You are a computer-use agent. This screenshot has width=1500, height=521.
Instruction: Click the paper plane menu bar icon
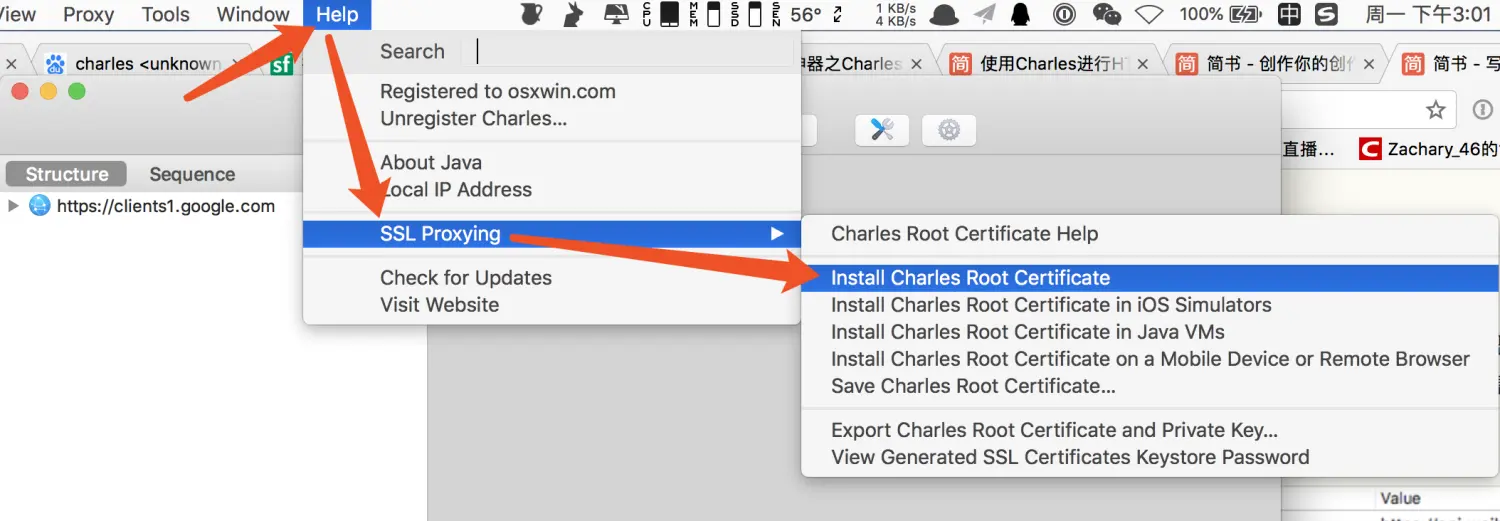(x=985, y=14)
